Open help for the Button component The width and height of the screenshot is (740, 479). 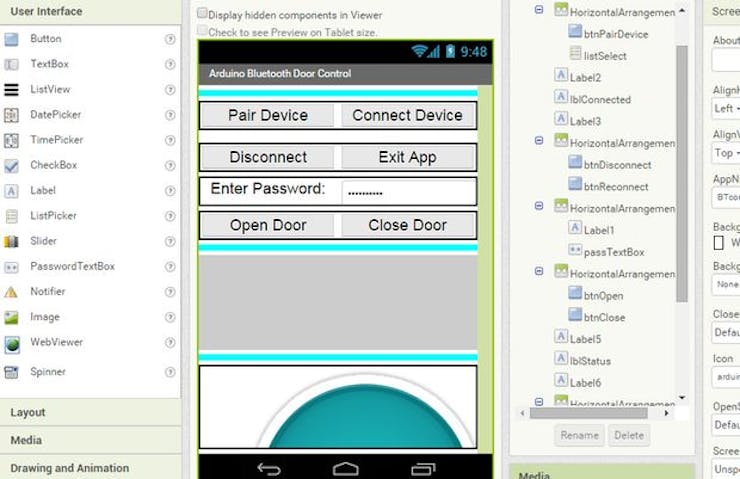click(170, 39)
